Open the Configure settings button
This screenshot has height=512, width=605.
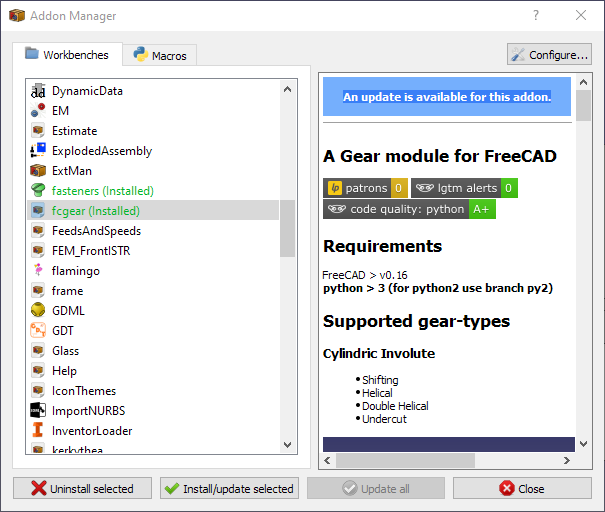click(549, 55)
